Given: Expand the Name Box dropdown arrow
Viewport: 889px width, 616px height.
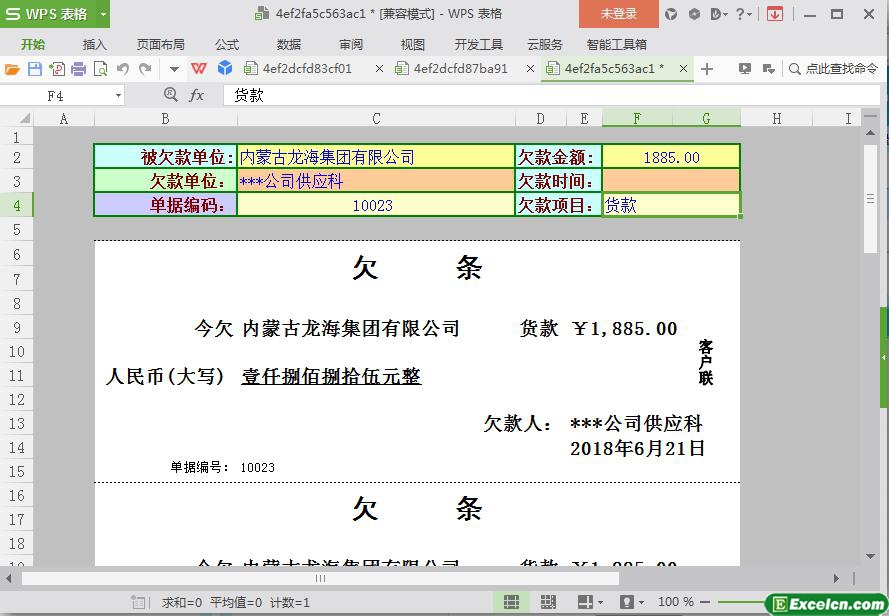Looking at the screenshot, I should point(118,96).
